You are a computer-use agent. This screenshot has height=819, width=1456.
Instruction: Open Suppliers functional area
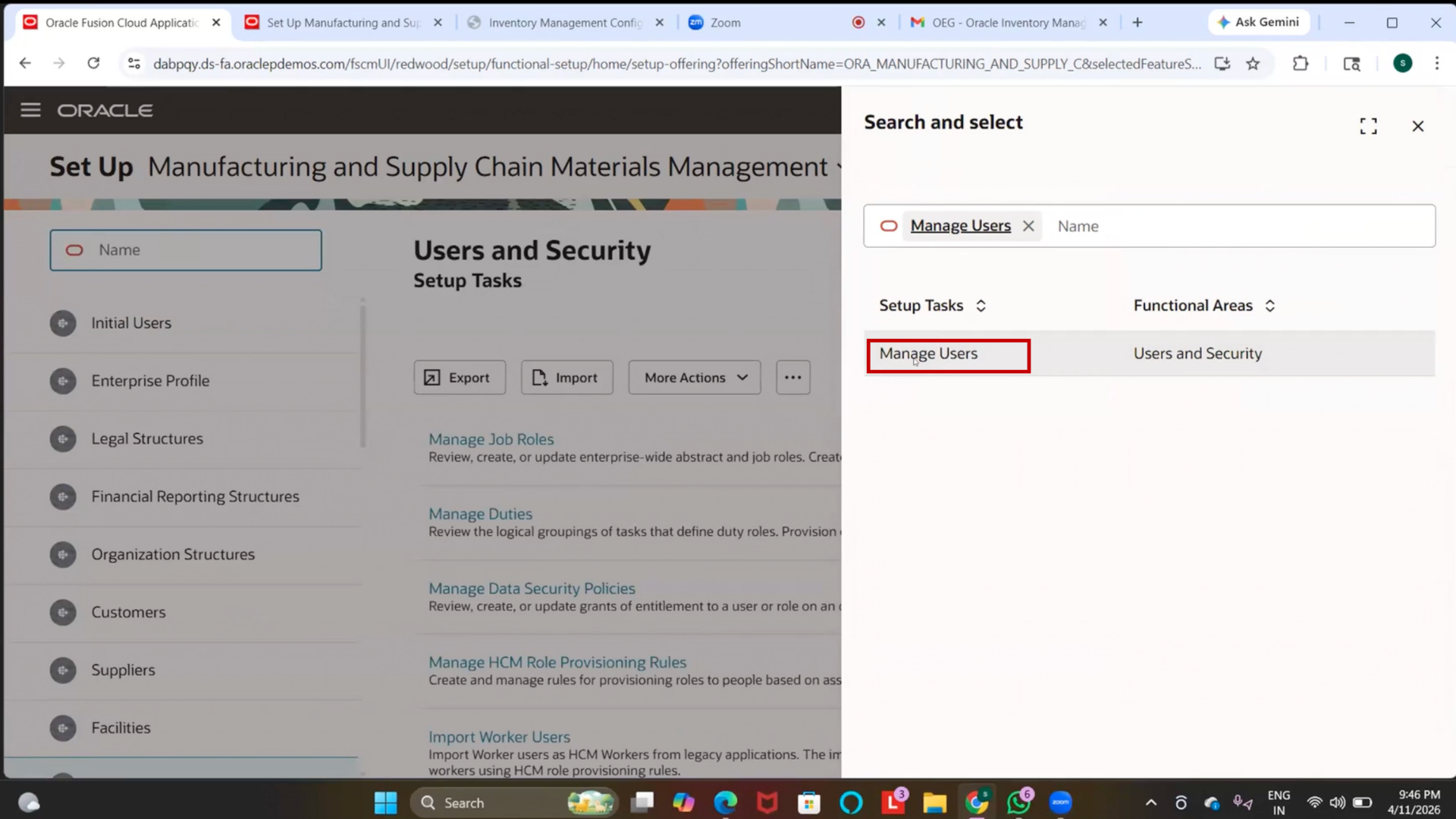click(123, 670)
